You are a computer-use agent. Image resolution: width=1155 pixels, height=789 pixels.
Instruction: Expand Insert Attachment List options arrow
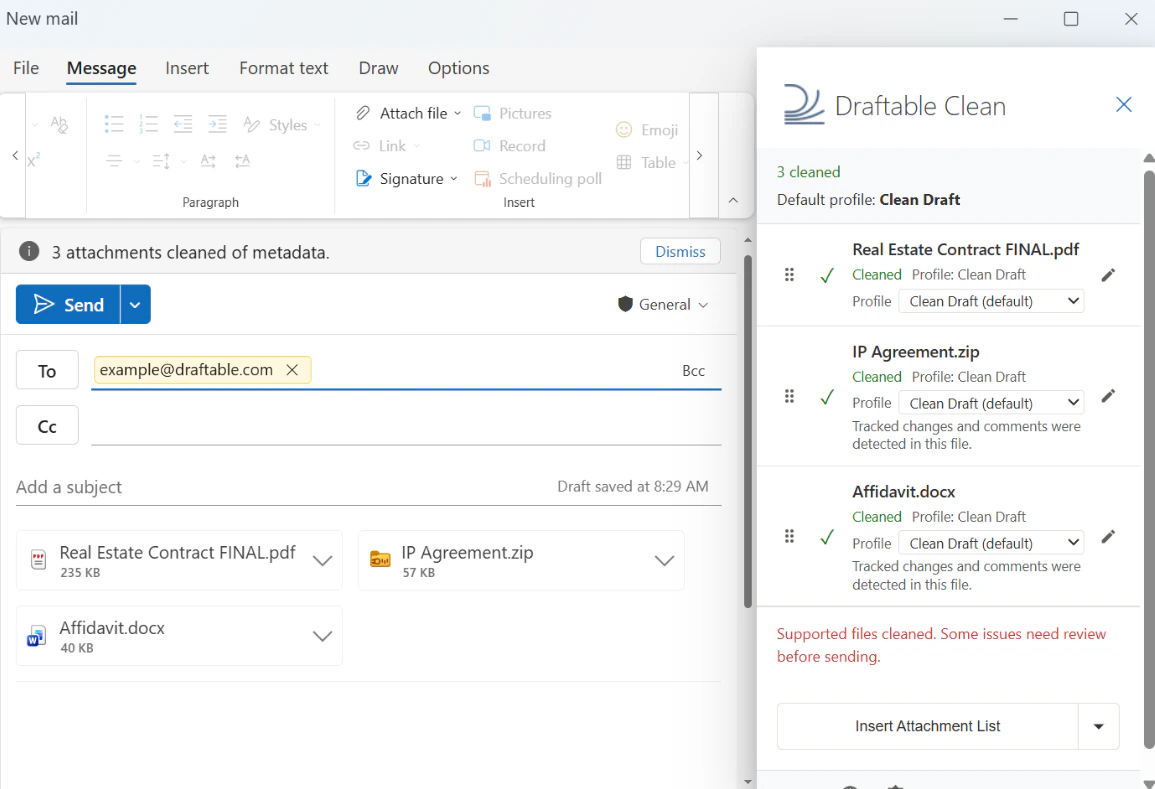click(x=1098, y=726)
